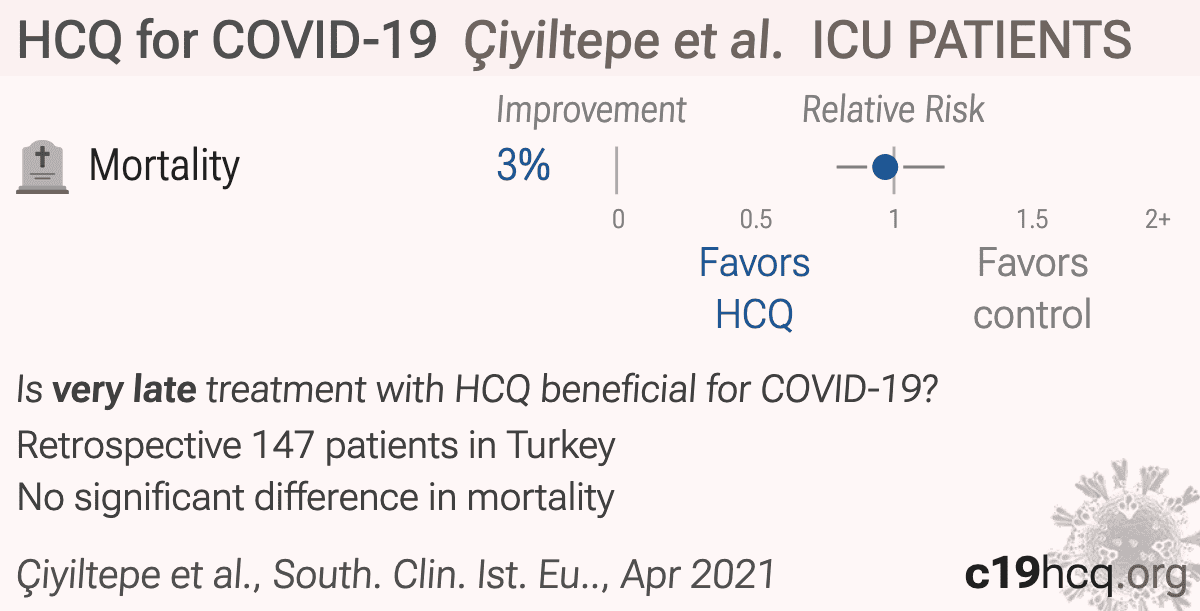Click the 2+ axis tick label
Screen dimensions: 1200x611
1158,219
